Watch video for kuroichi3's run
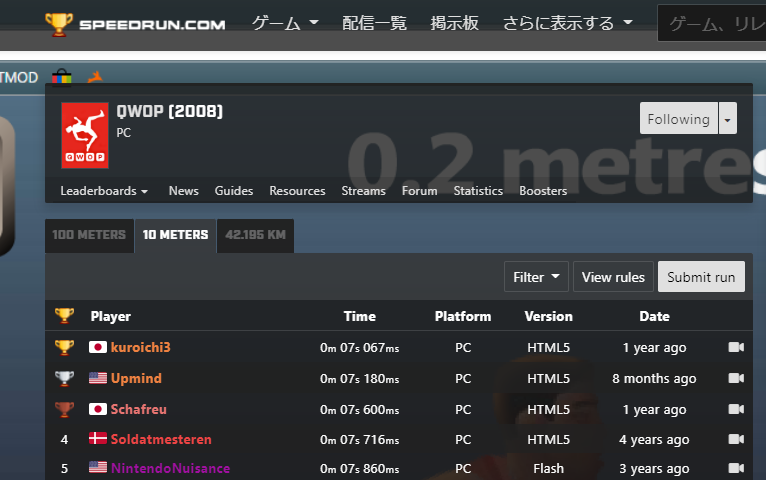The width and height of the screenshot is (766, 480). click(736, 347)
